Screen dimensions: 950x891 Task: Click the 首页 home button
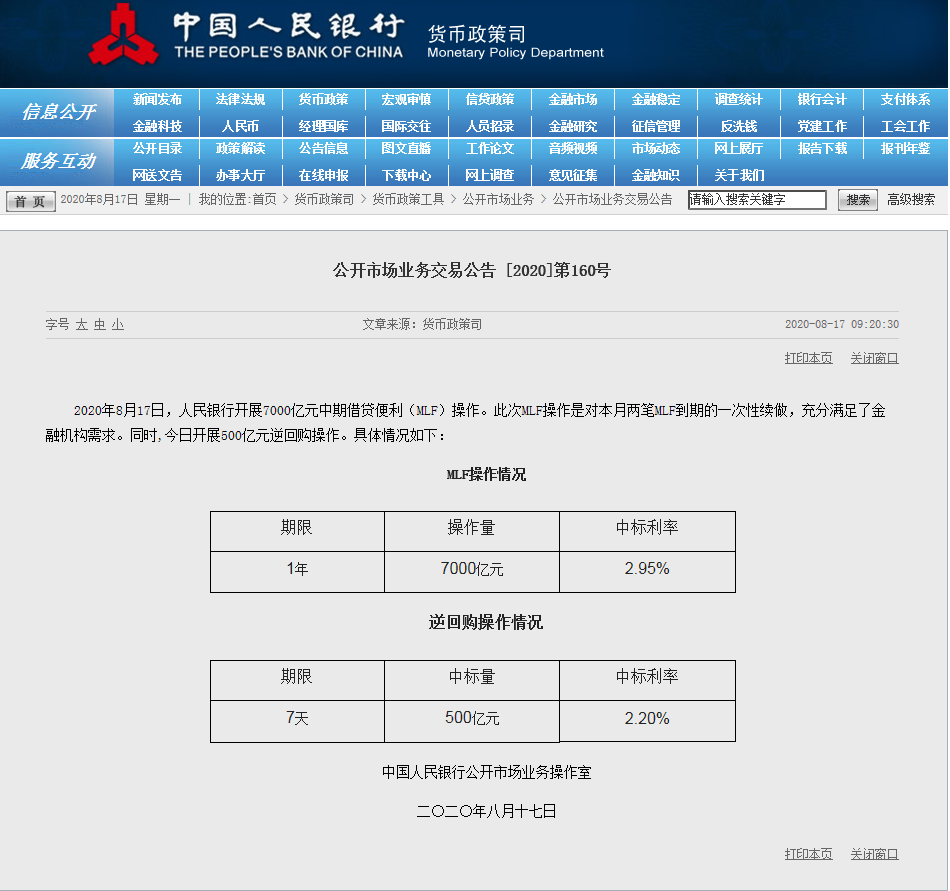[x=30, y=201]
